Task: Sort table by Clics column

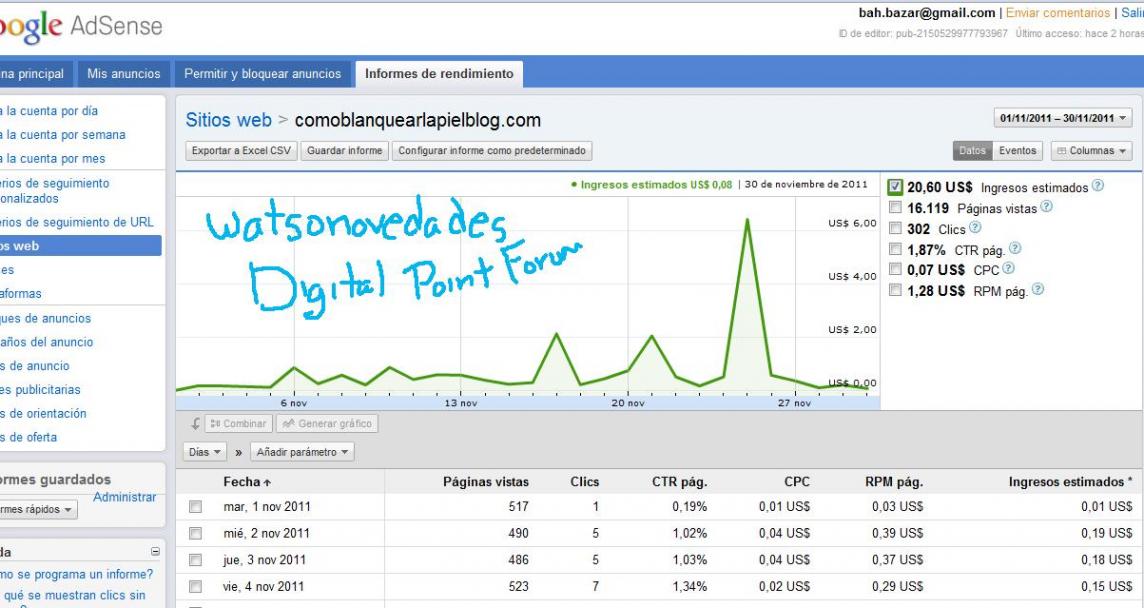Action: pos(584,482)
